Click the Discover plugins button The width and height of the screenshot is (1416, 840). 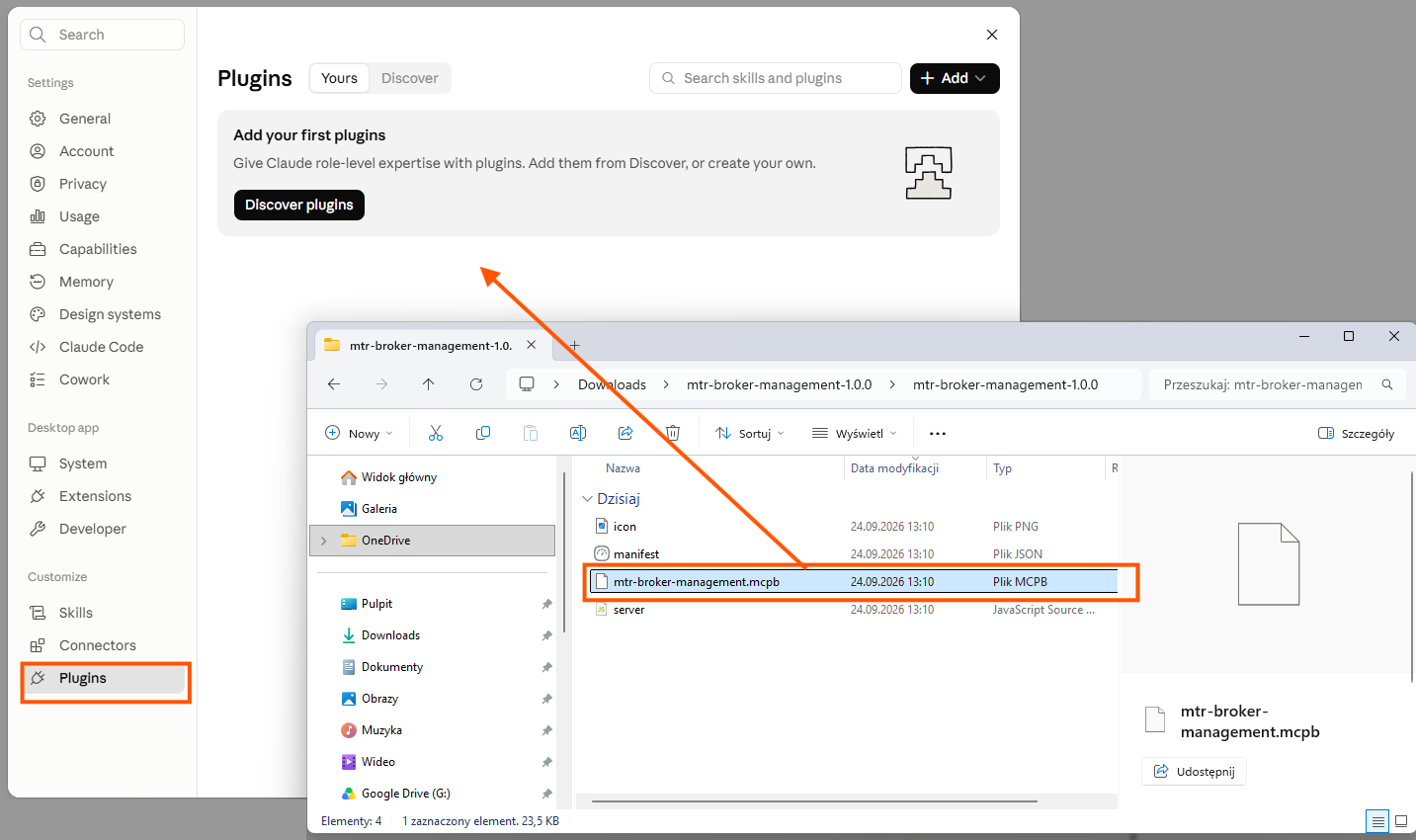pos(299,205)
